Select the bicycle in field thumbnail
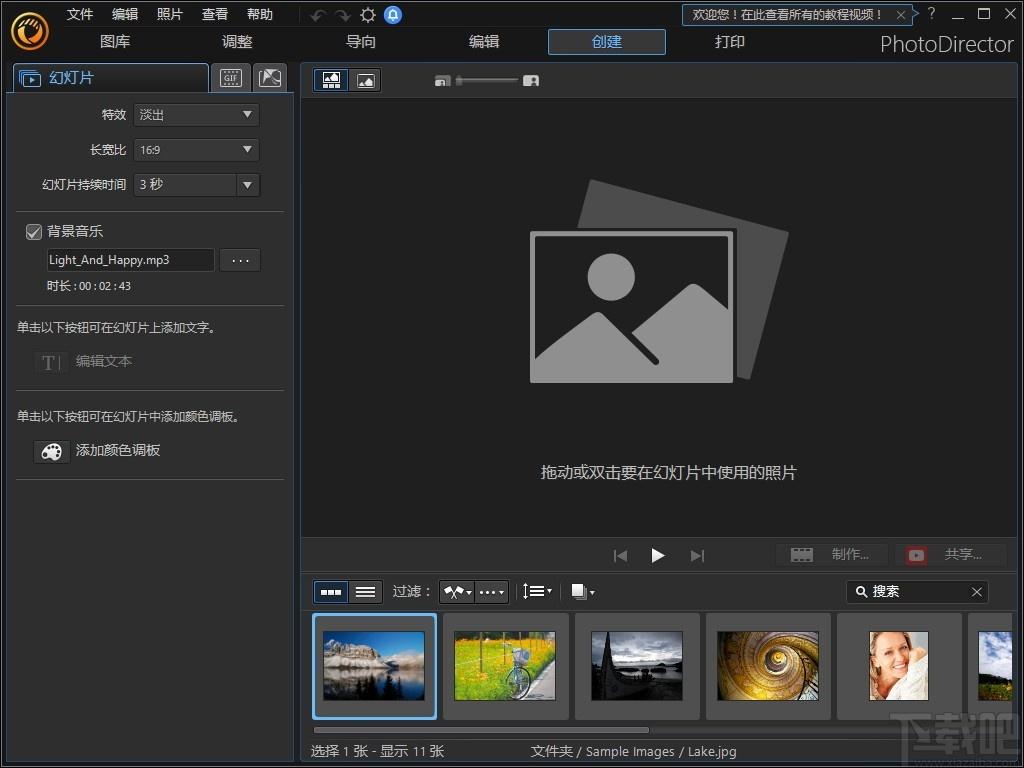The image size is (1024, 768). tap(505, 666)
